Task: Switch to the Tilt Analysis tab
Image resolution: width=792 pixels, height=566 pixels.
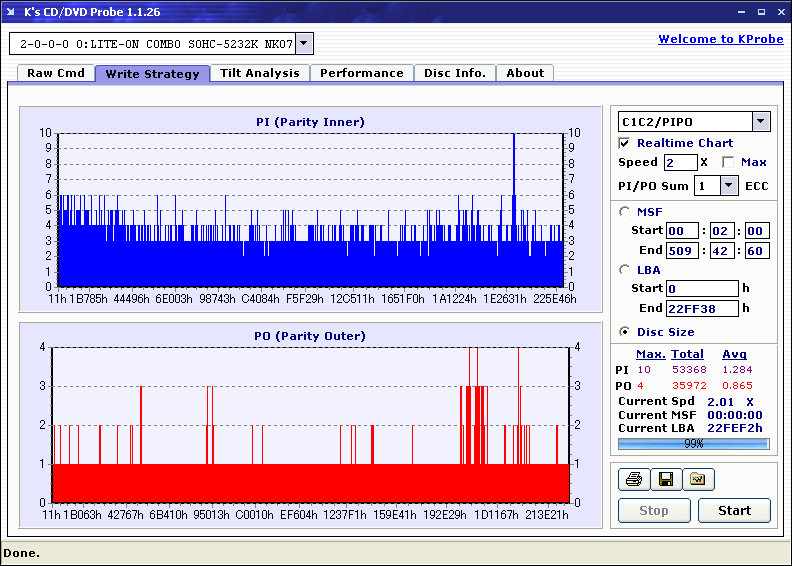Action: [260, 73]
